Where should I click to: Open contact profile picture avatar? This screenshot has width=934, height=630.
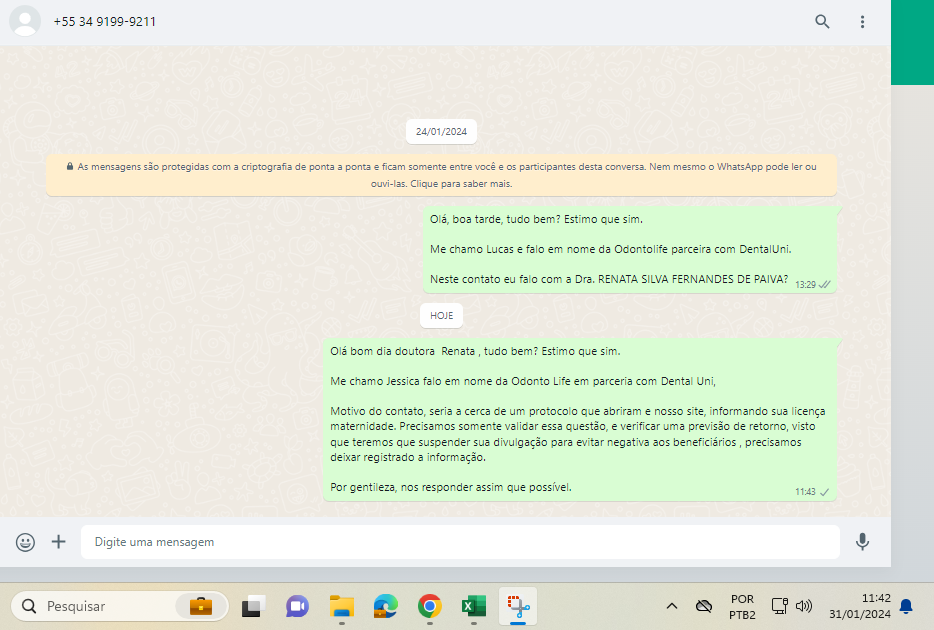coord(25,21)
